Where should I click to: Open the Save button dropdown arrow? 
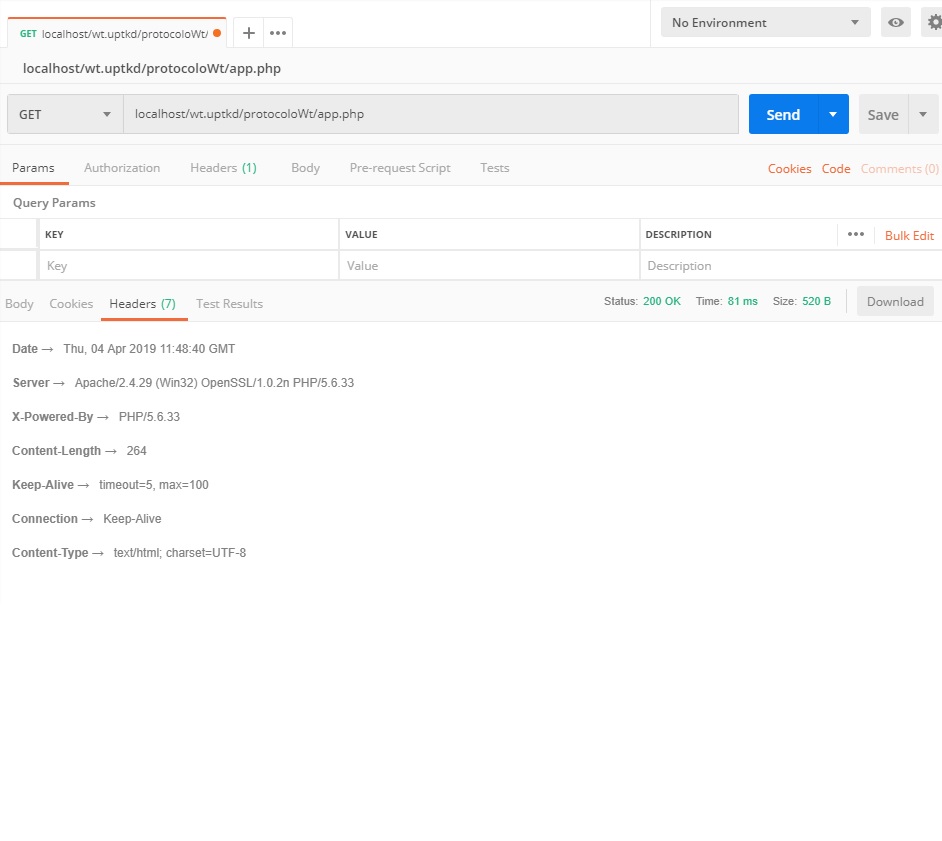(x=924, y=114)
